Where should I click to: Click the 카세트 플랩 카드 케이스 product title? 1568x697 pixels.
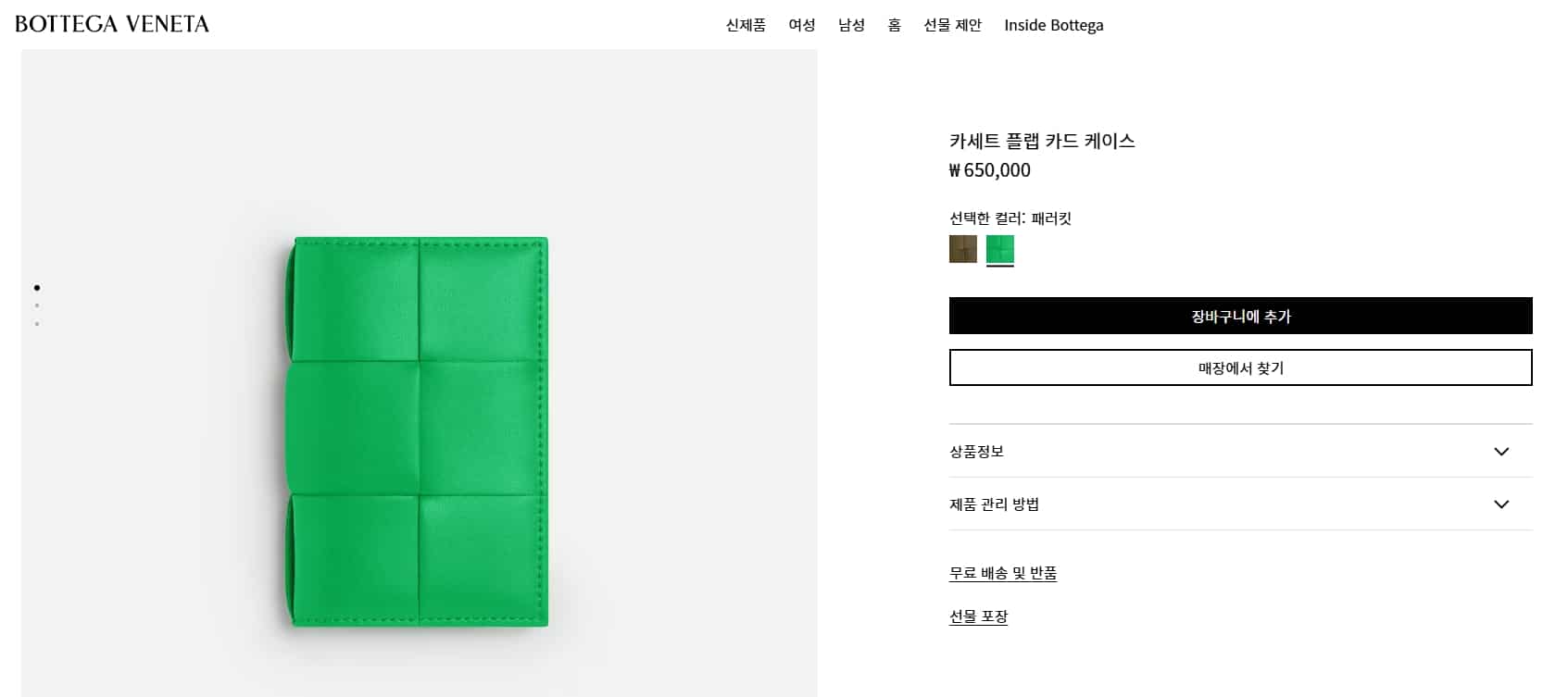[1042, 141]
